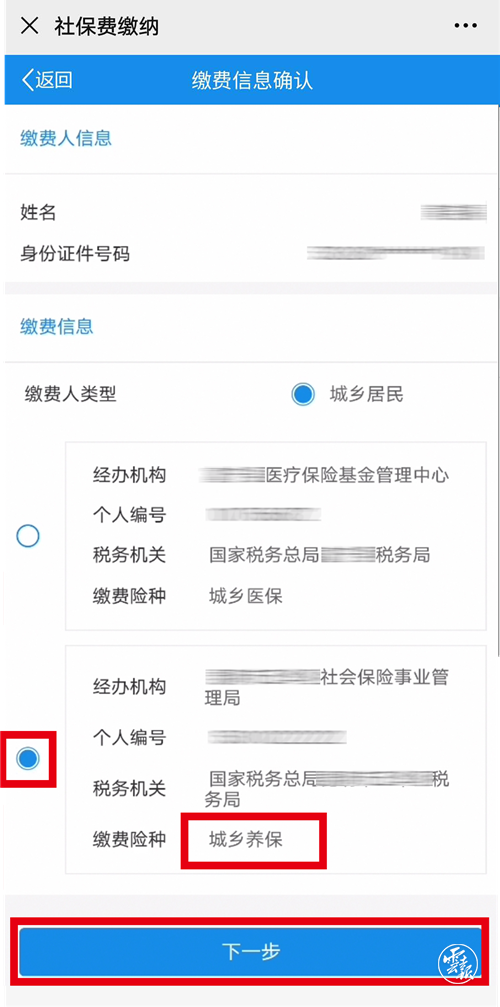The image size is (500, 1007).
Task: Tap the 社会保险事业管理局 agency text
Action: pyautogui.click(x=326, y=687)
